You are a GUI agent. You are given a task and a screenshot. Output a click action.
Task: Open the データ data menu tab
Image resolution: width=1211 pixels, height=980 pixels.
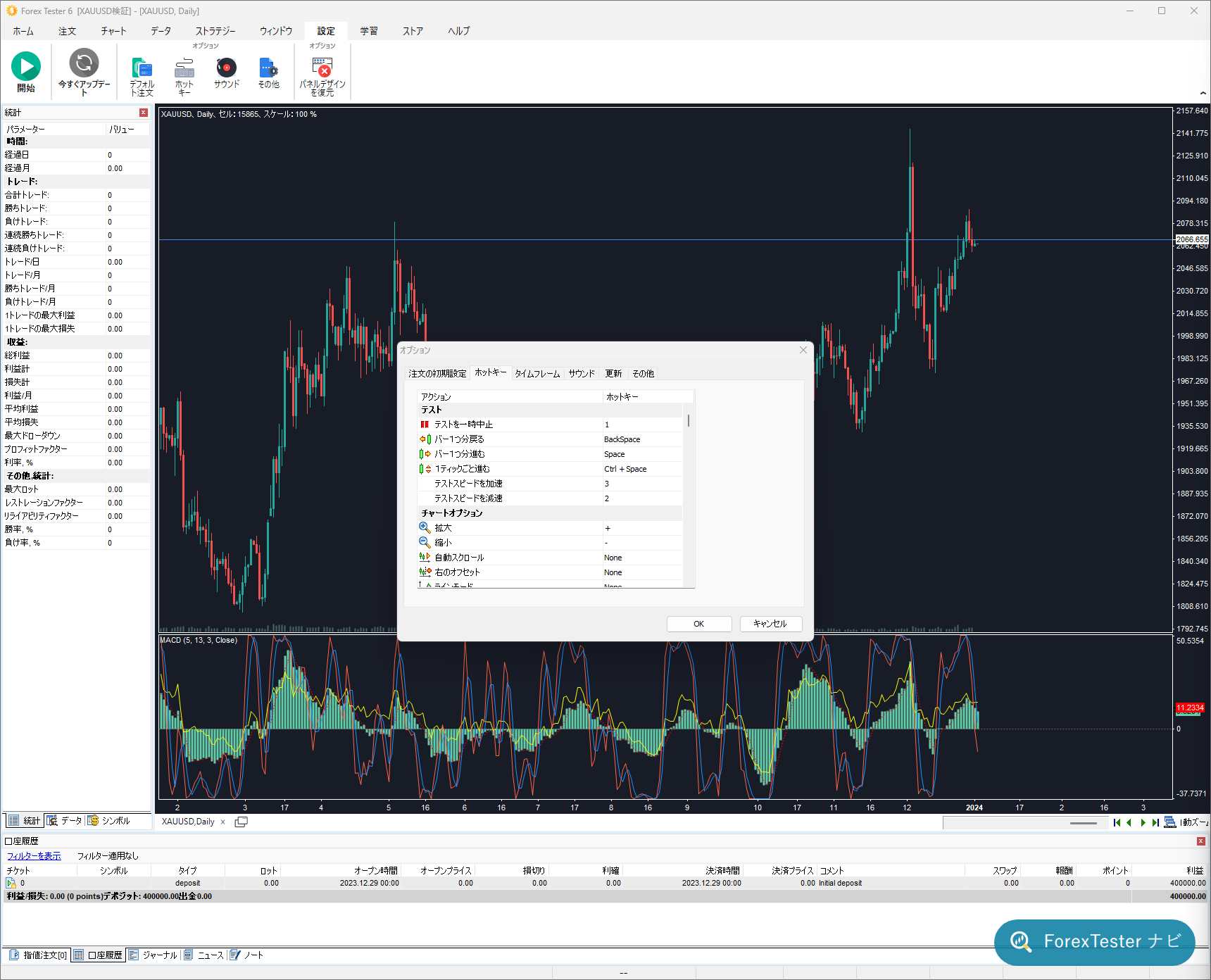coord(161,31)
